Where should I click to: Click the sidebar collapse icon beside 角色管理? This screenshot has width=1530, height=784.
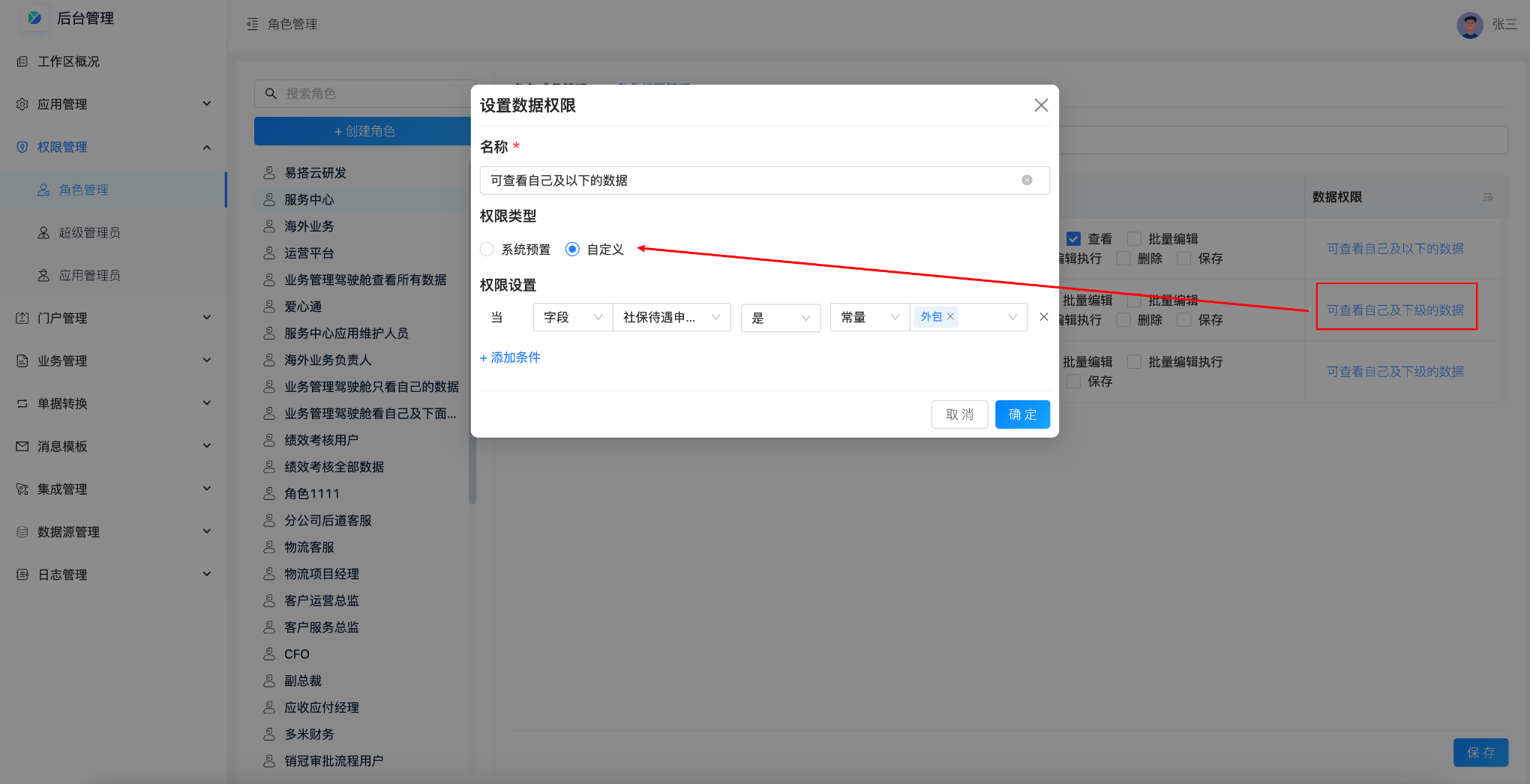[x=252, y=25]
